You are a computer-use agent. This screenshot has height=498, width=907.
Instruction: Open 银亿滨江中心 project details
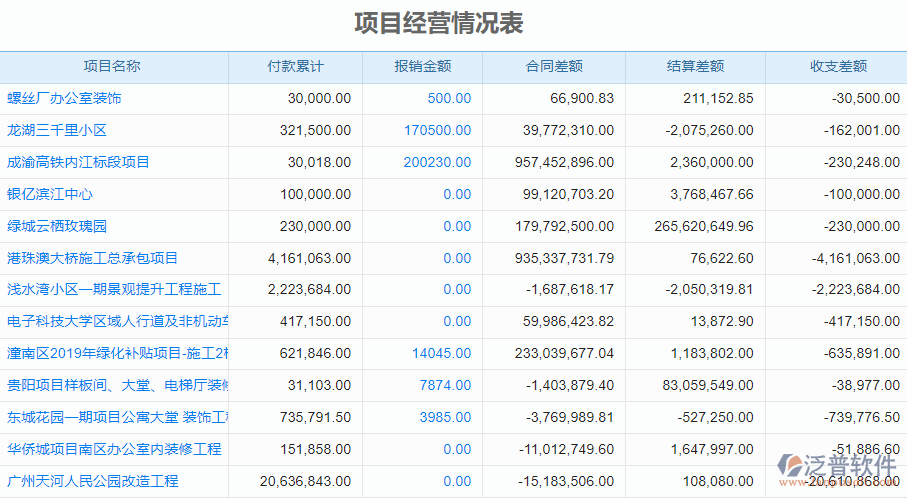coord(50,194)
